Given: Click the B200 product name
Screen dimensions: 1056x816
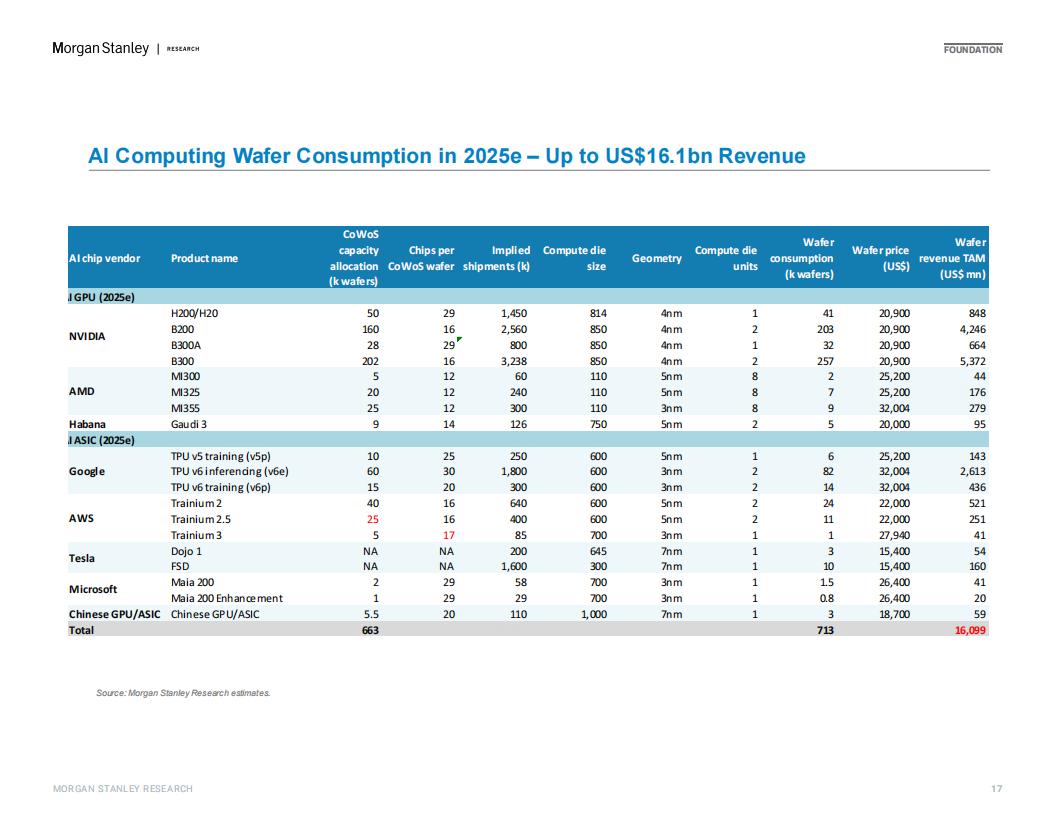Looking at the screenshot, I should pos(182,329).
